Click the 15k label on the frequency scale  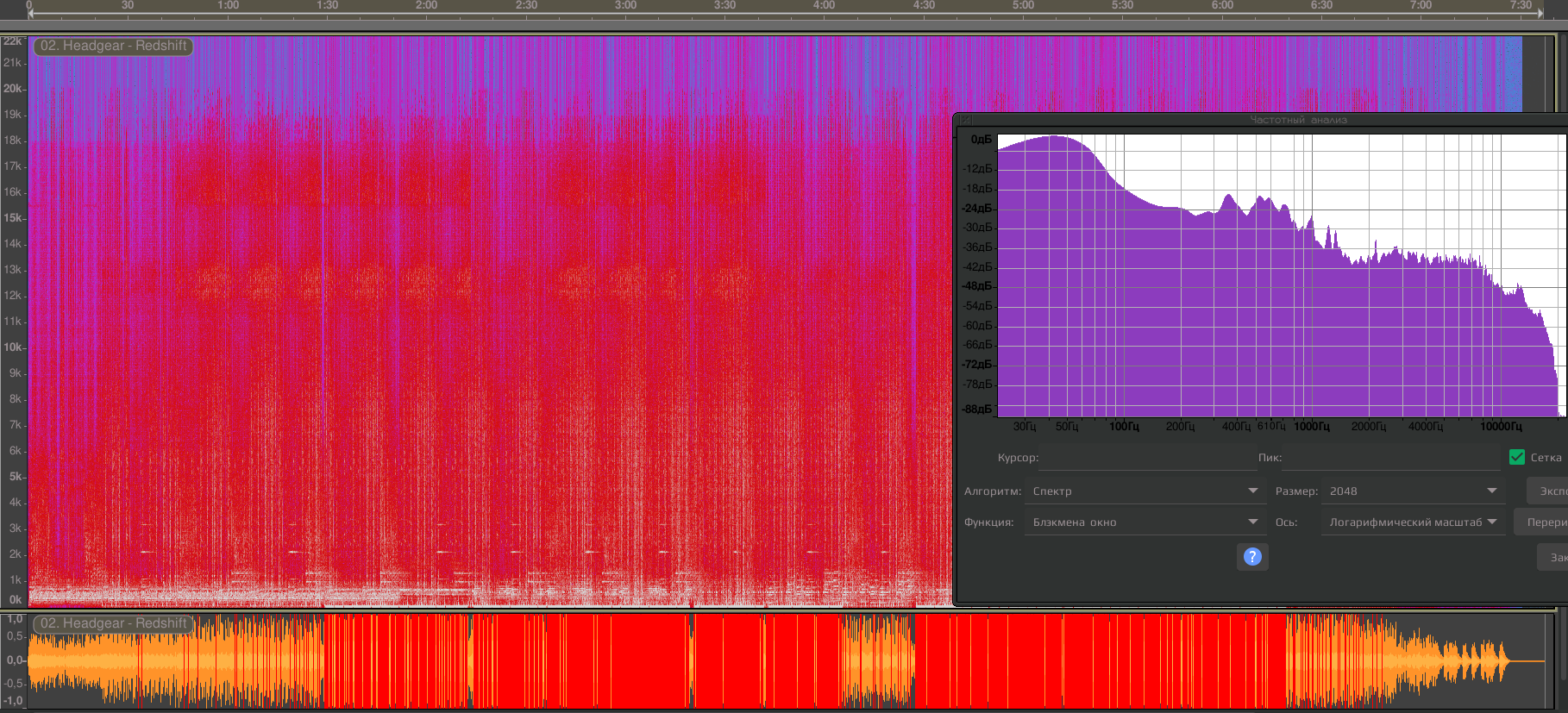tap(13, 217)
